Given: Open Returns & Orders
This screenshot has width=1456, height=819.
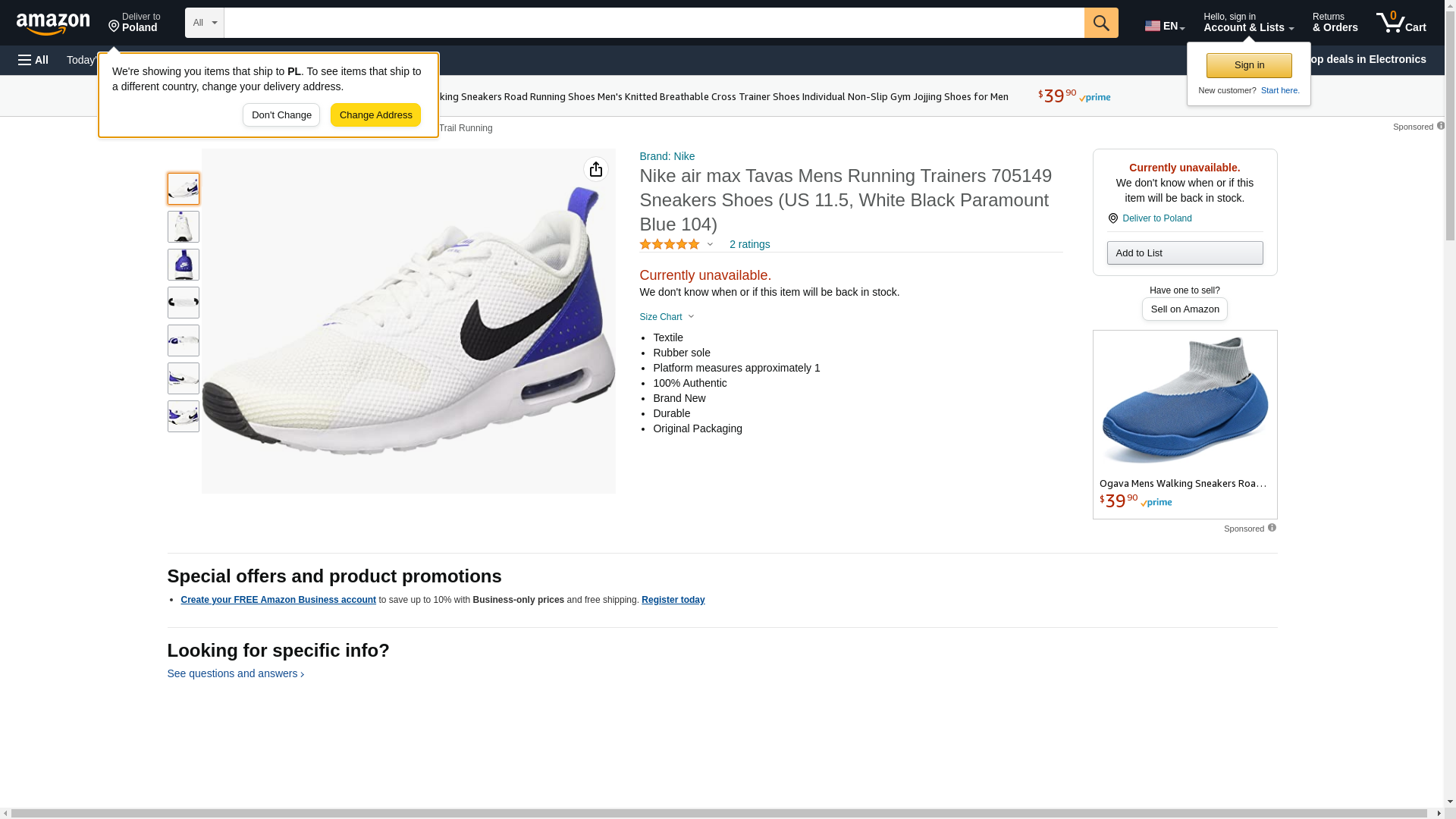Looking at the screenshot, I should click(1335, 23).
